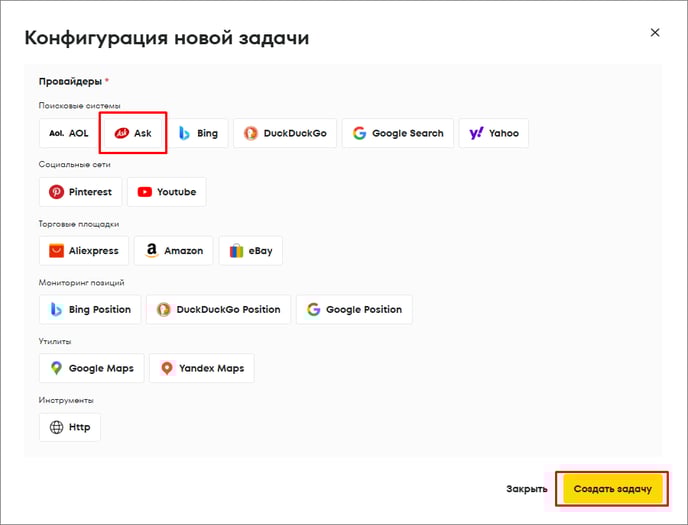688x525 pixels.
Task: Choose Google Position monitoring
Action: 355,309
